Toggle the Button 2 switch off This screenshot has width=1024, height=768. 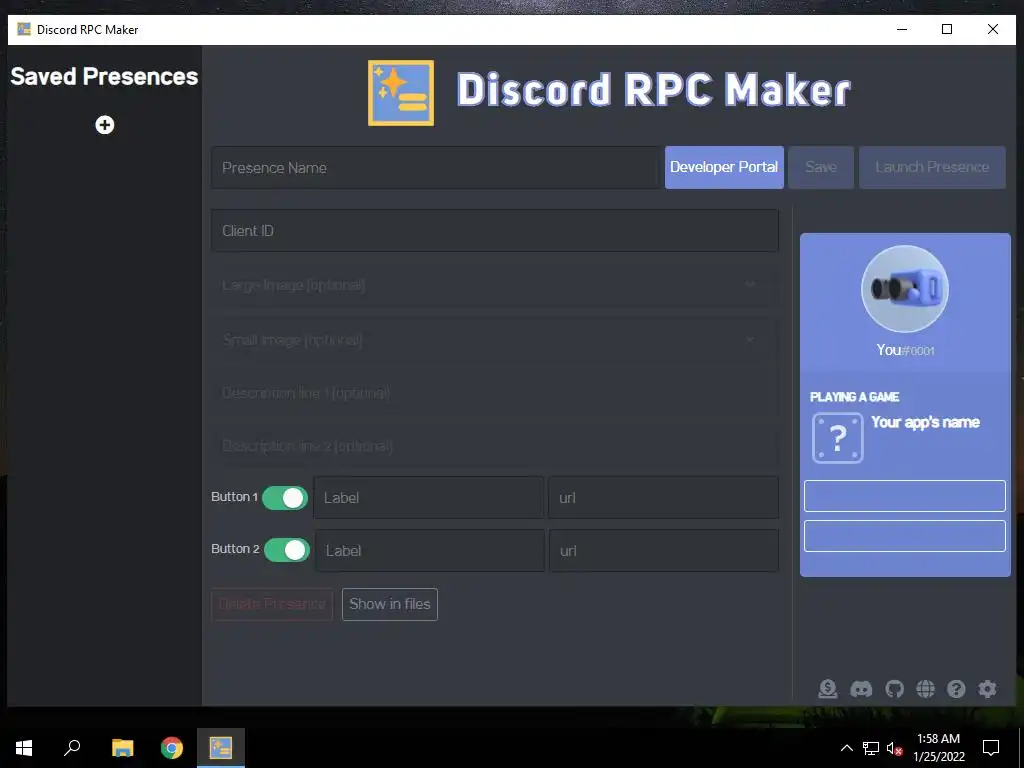[x=287, y=550]
